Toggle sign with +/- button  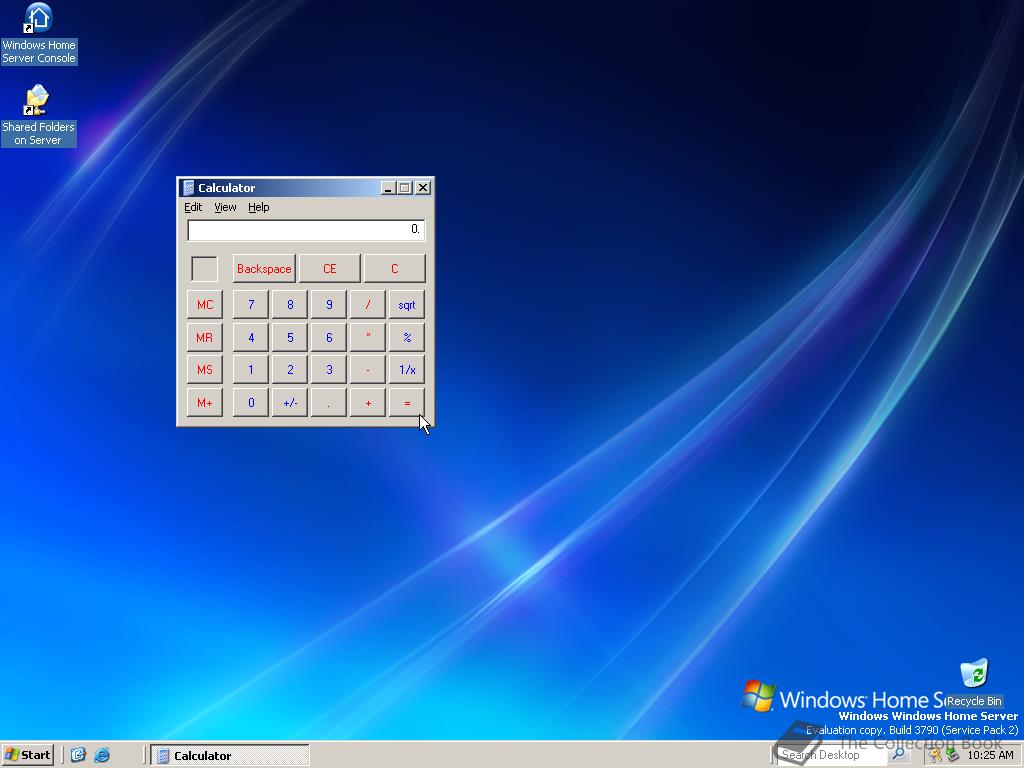click(290, 402)
